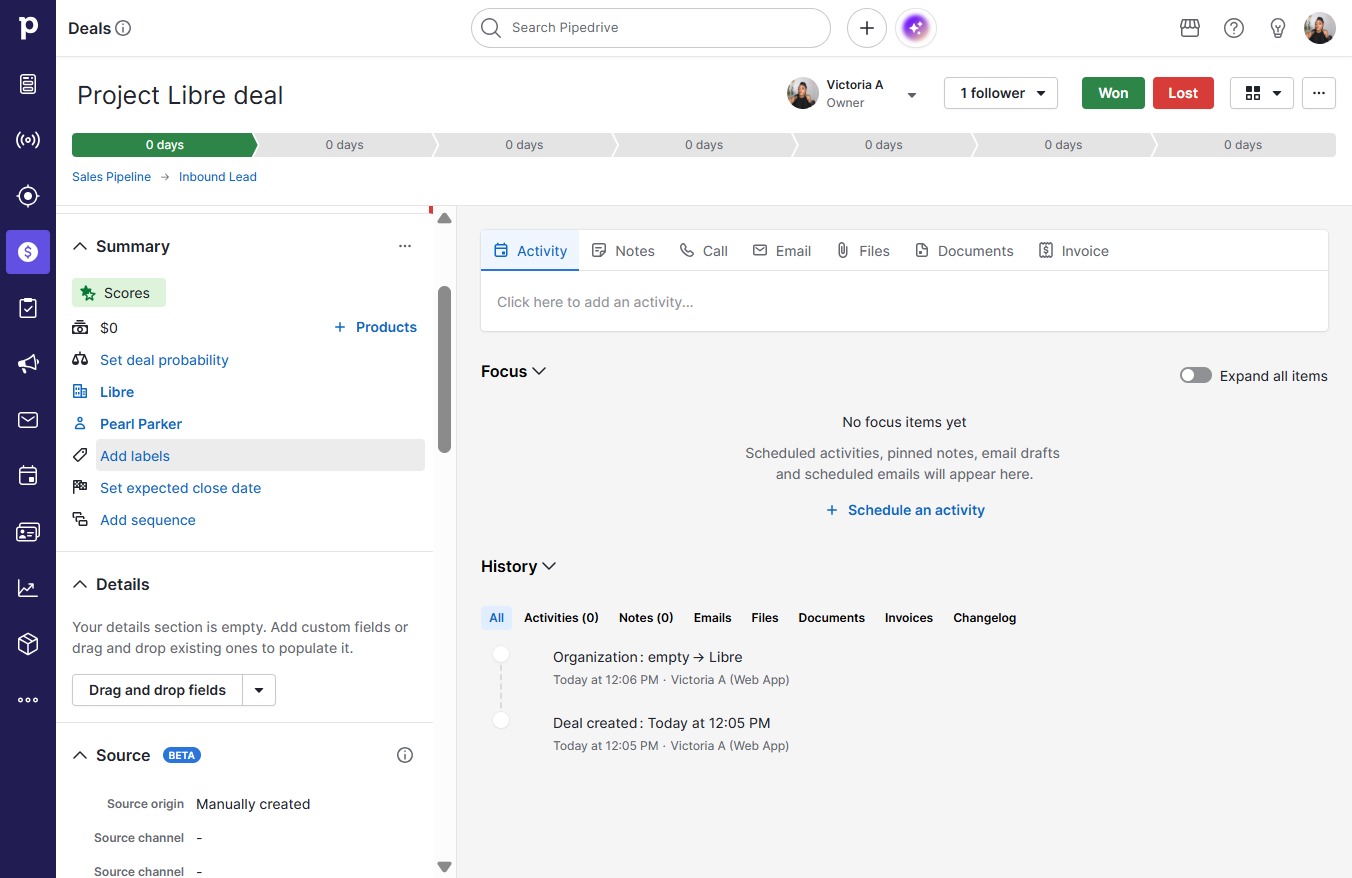Click Set deal probability link
This screenshot has height=878, width=1352.
[x=164, y=360]
